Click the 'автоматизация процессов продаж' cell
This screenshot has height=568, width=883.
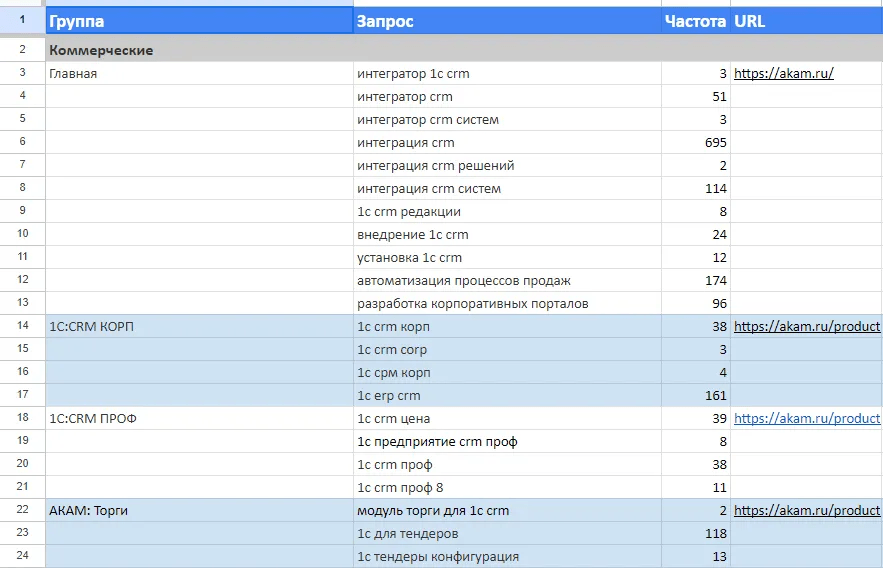[x=507, y=281]
